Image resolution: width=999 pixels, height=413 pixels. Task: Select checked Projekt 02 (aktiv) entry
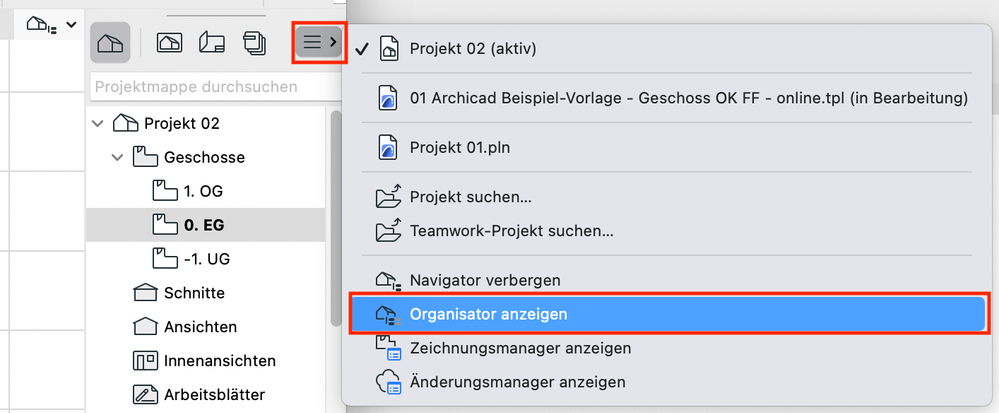[x=472, y=48]
